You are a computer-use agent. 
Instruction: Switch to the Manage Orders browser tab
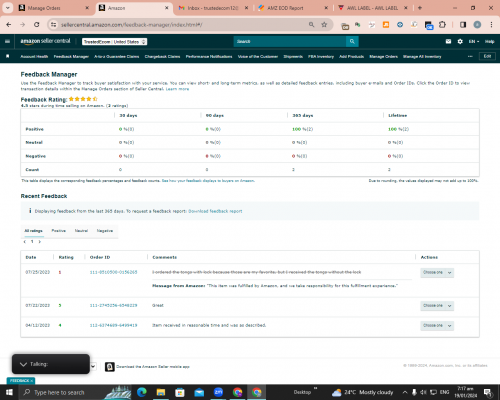[x=53, y=8]
